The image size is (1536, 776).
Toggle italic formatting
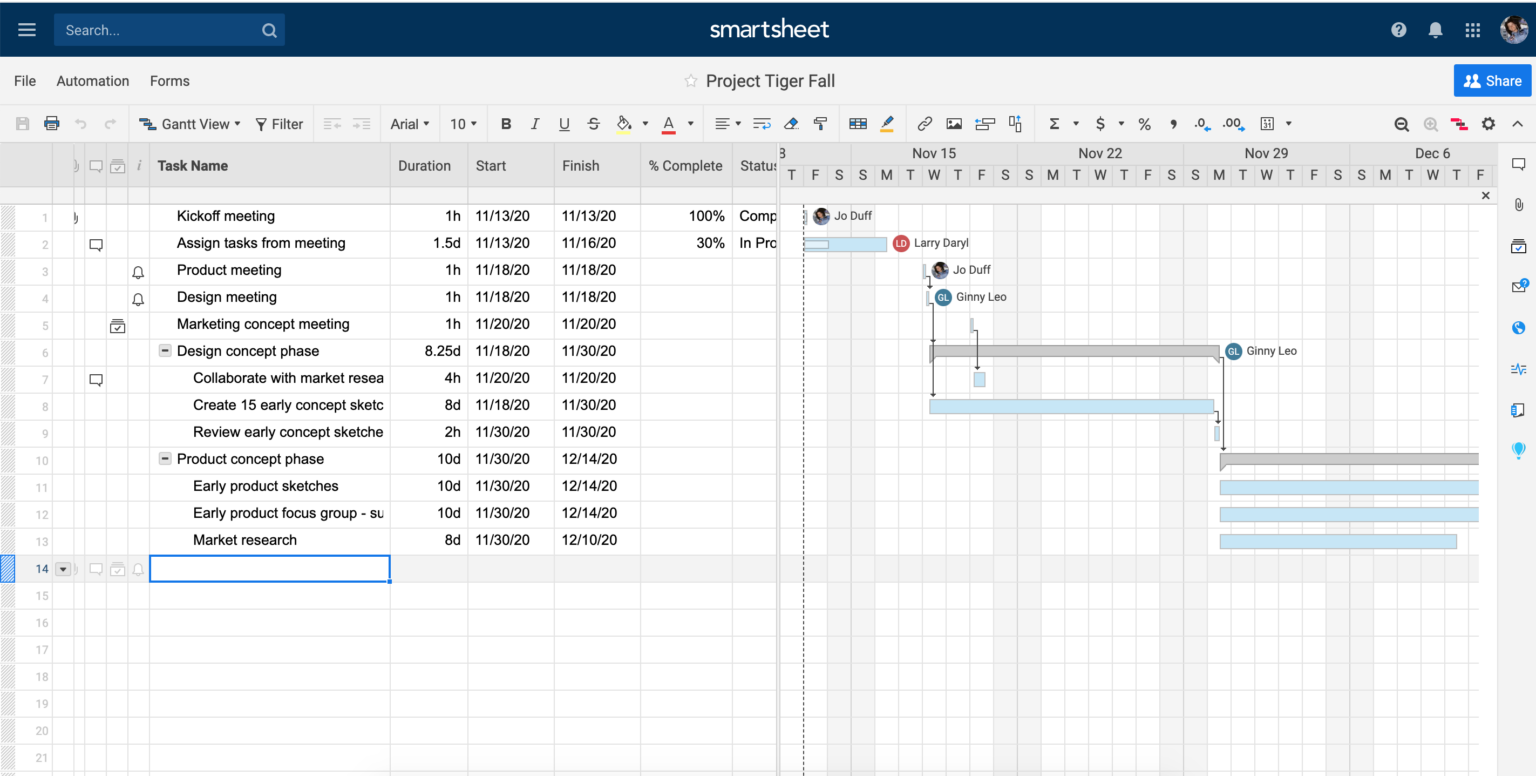tap(535, 123)
